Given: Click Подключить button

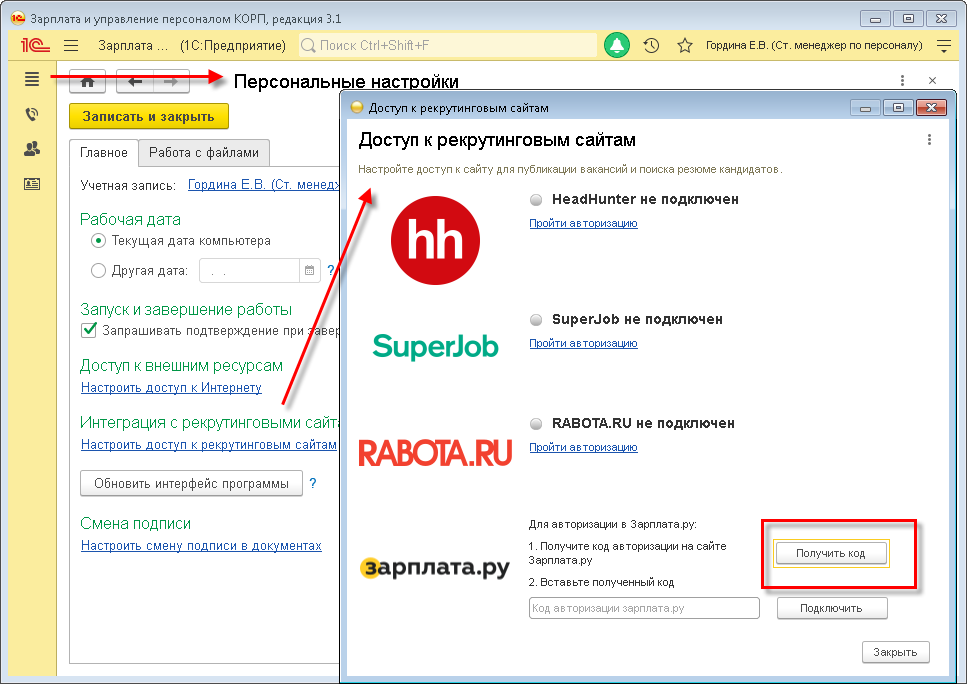Looking at the screenshot, I should tap(831, 608).
